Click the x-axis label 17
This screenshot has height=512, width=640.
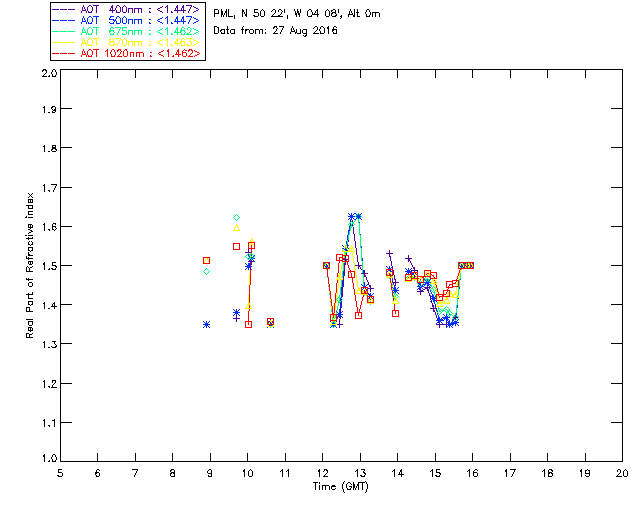click(x=510, y=473)
